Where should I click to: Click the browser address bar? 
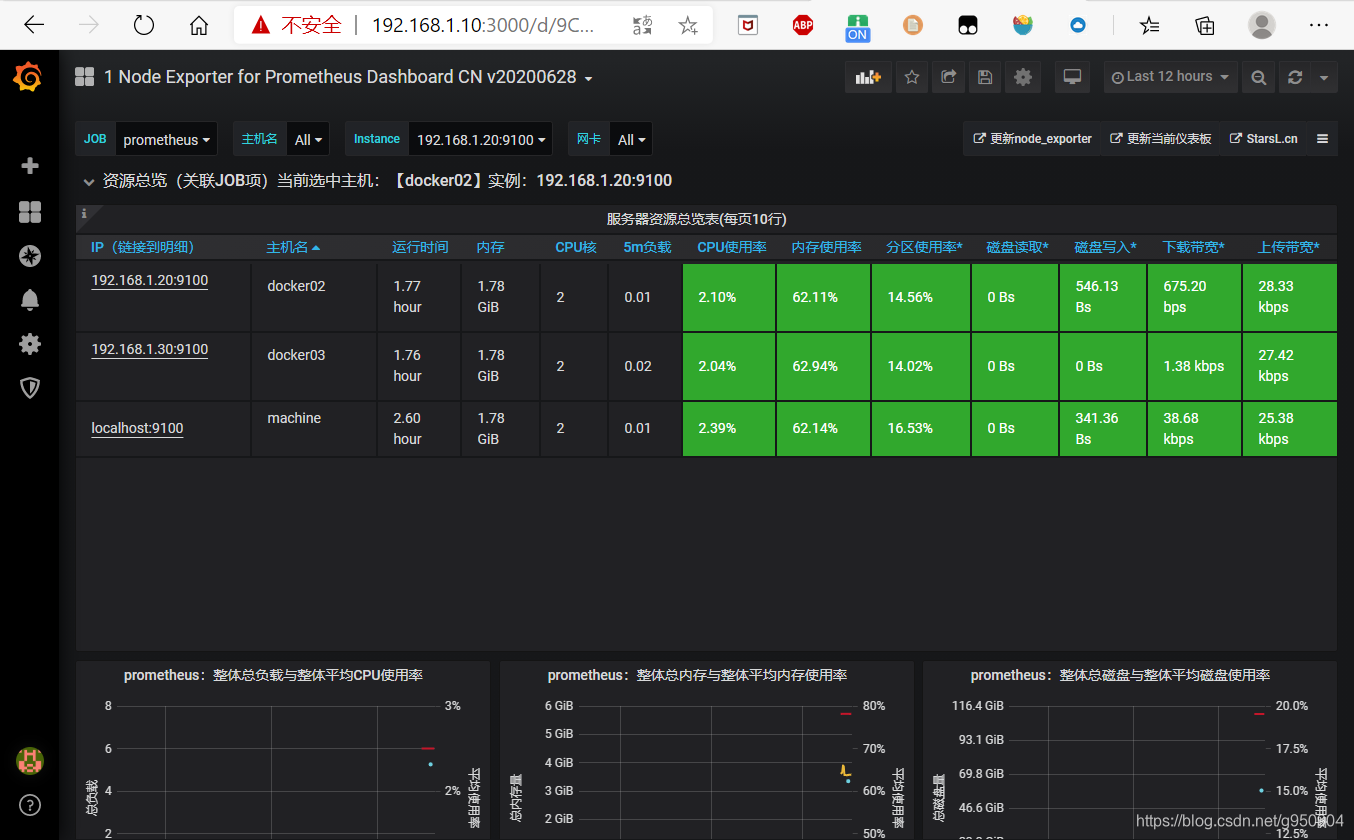tap(474, 25)
